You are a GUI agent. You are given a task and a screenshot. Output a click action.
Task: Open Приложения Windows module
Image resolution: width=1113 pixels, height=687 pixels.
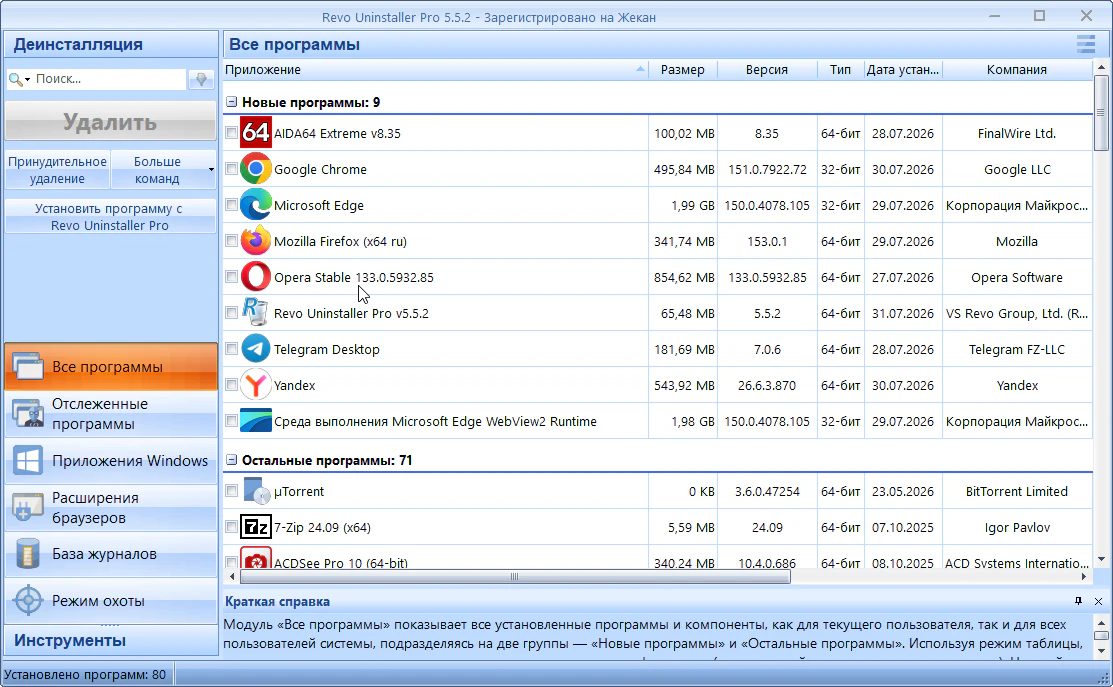pyautogui.click(x=111, y=461)
